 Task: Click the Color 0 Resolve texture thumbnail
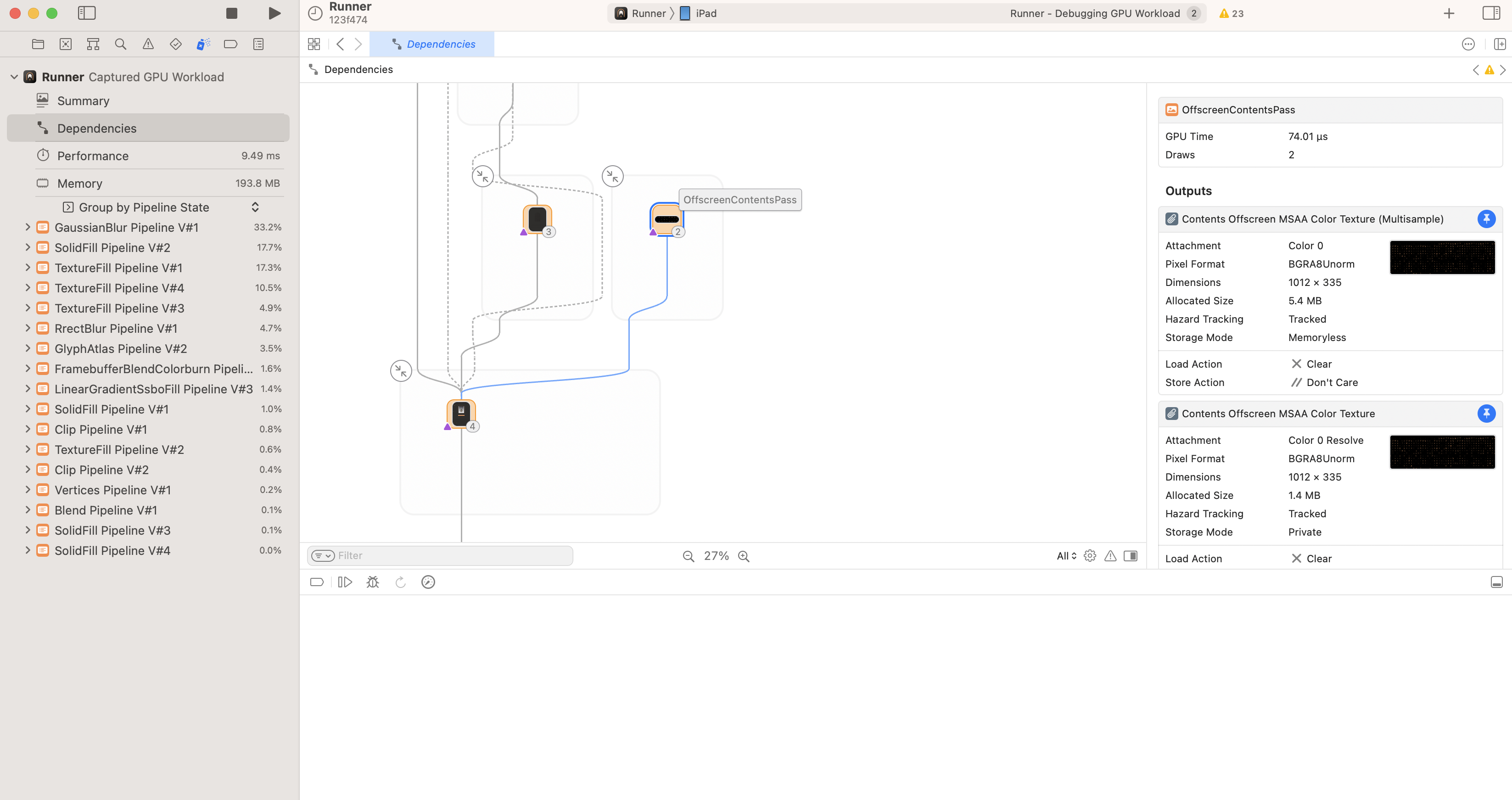[x=1442, y=451]
